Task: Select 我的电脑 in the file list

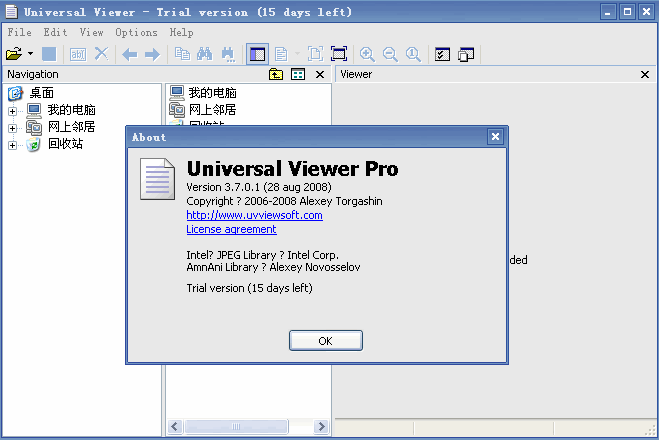Action: coord(212,92)
